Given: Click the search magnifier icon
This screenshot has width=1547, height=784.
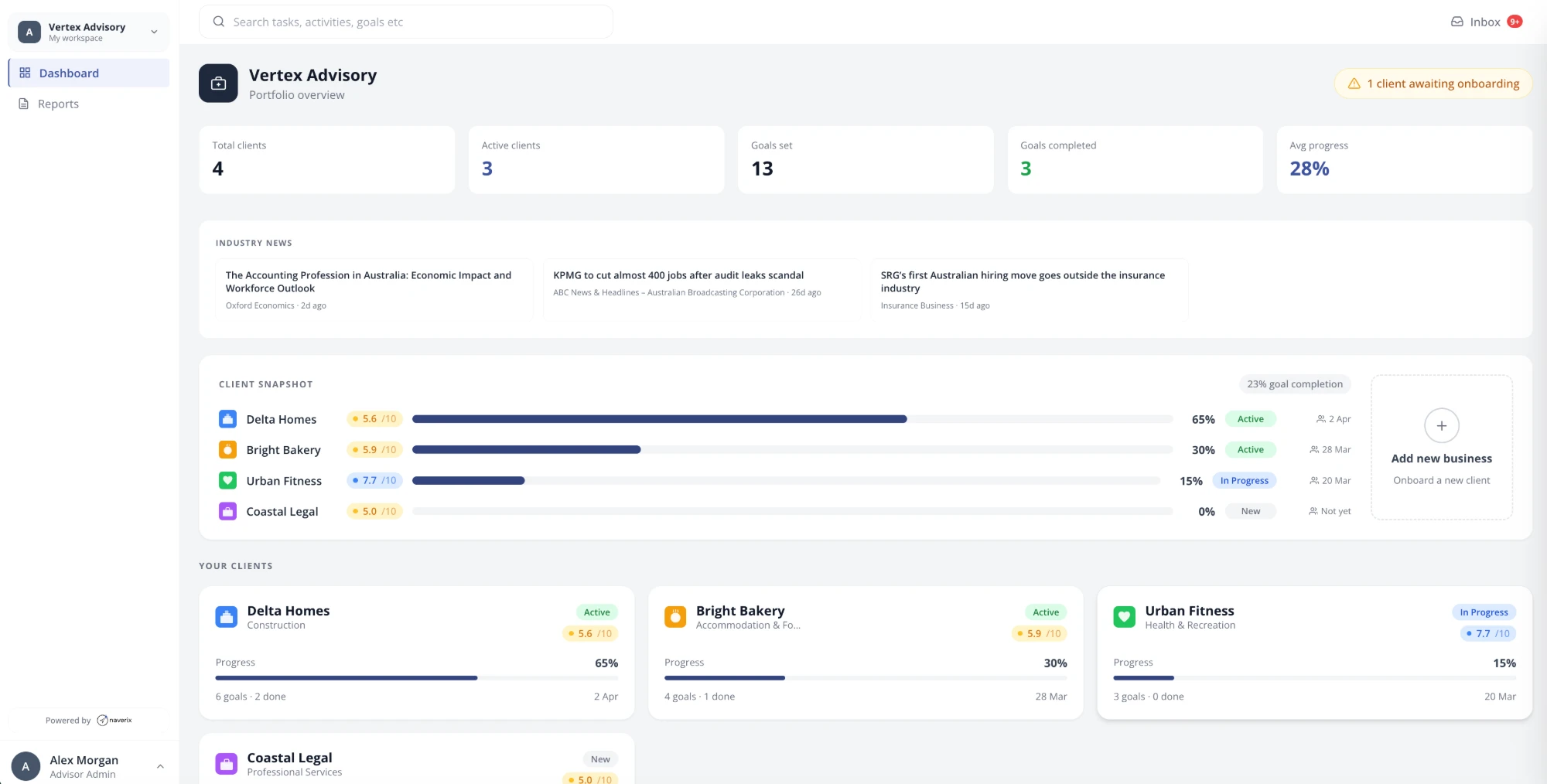Looking at the screenshot, I should coord(219,22).
